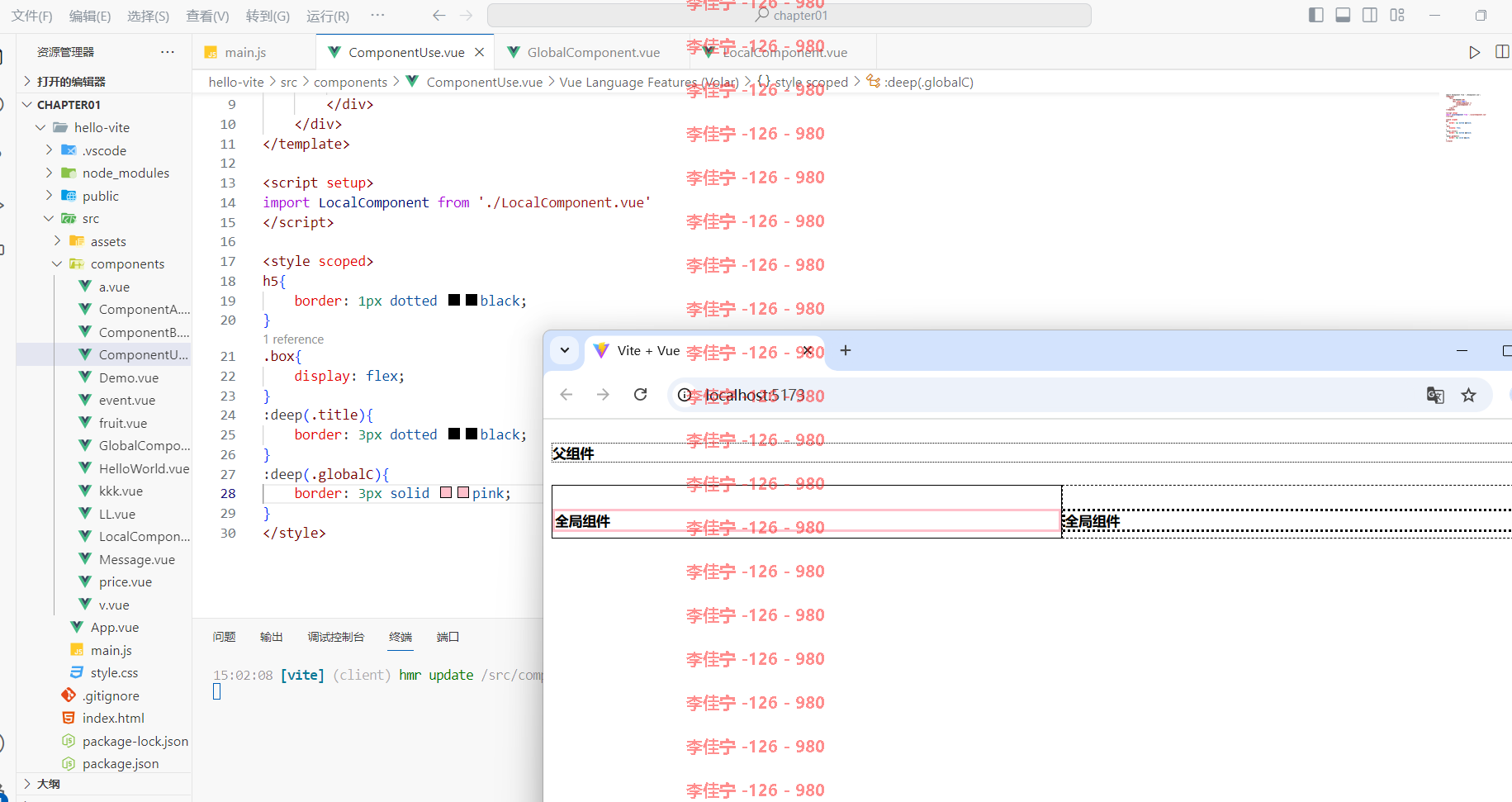Image resolution: width=1512 pixels, height=802 pixels.
Task: Expand the Open Editors (打开的编辑器) section
Action: [103, 81]
